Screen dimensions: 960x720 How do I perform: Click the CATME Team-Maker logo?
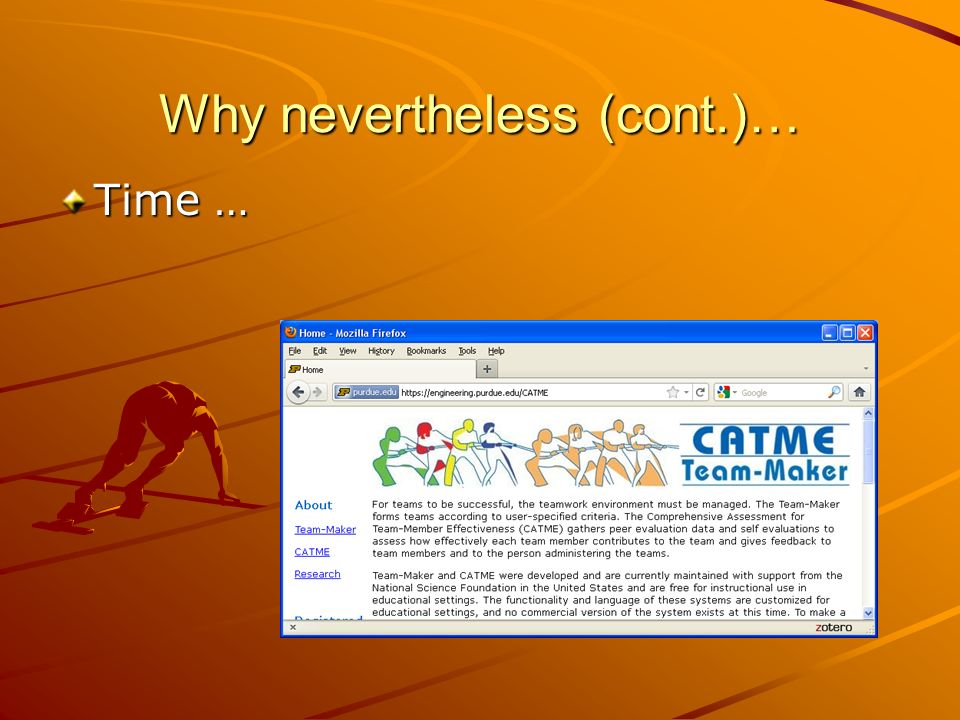(765, 454)
